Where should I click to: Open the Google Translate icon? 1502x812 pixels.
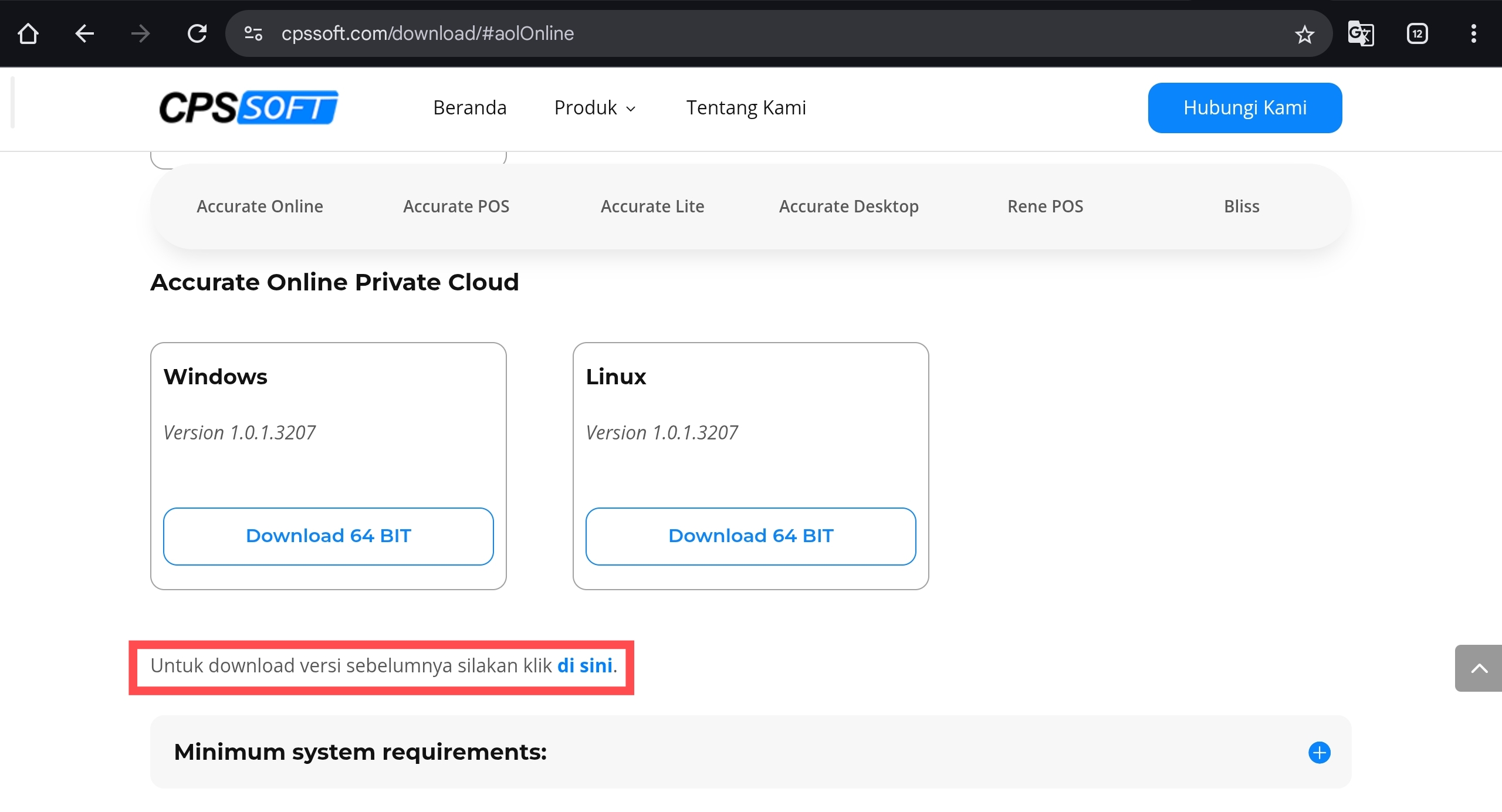[1361, 33]
